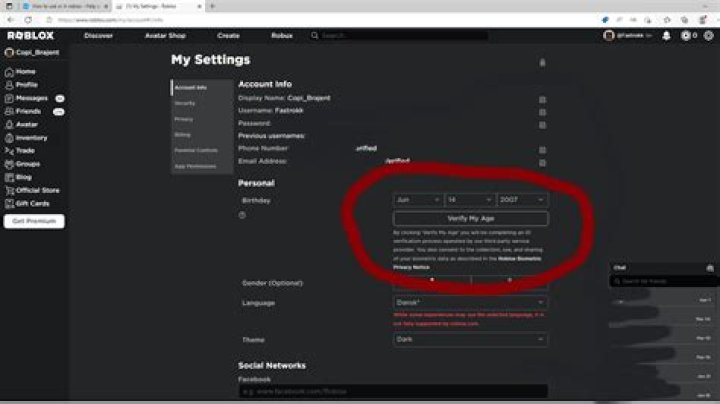Open the Trade sidebar item
Image resolution: width=720 pixels, height=404 pixels.
click(25, 150)
